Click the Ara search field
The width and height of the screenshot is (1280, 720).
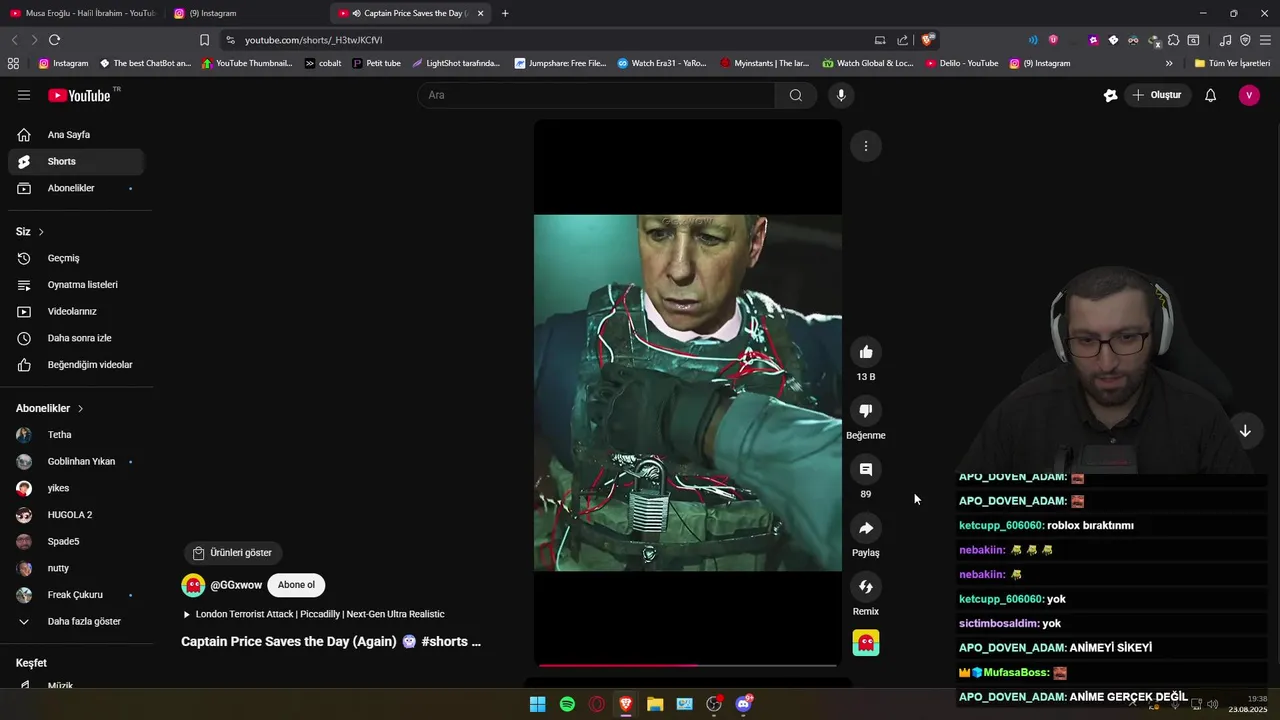[x=596, y=95]
